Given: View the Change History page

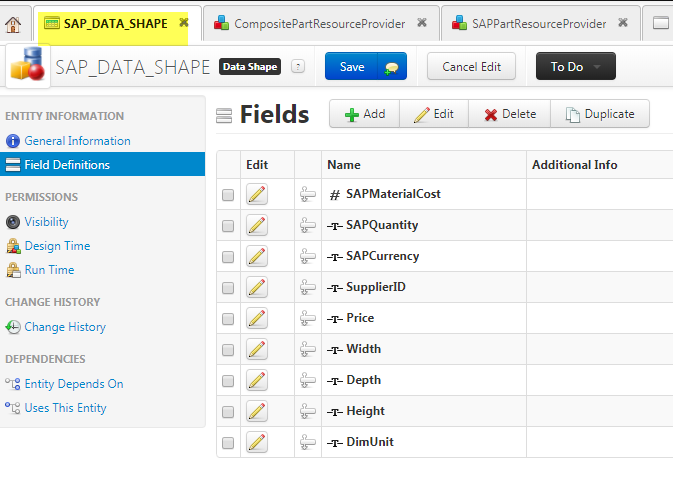Looking at the screenshot, I should [x=65, y=327].
